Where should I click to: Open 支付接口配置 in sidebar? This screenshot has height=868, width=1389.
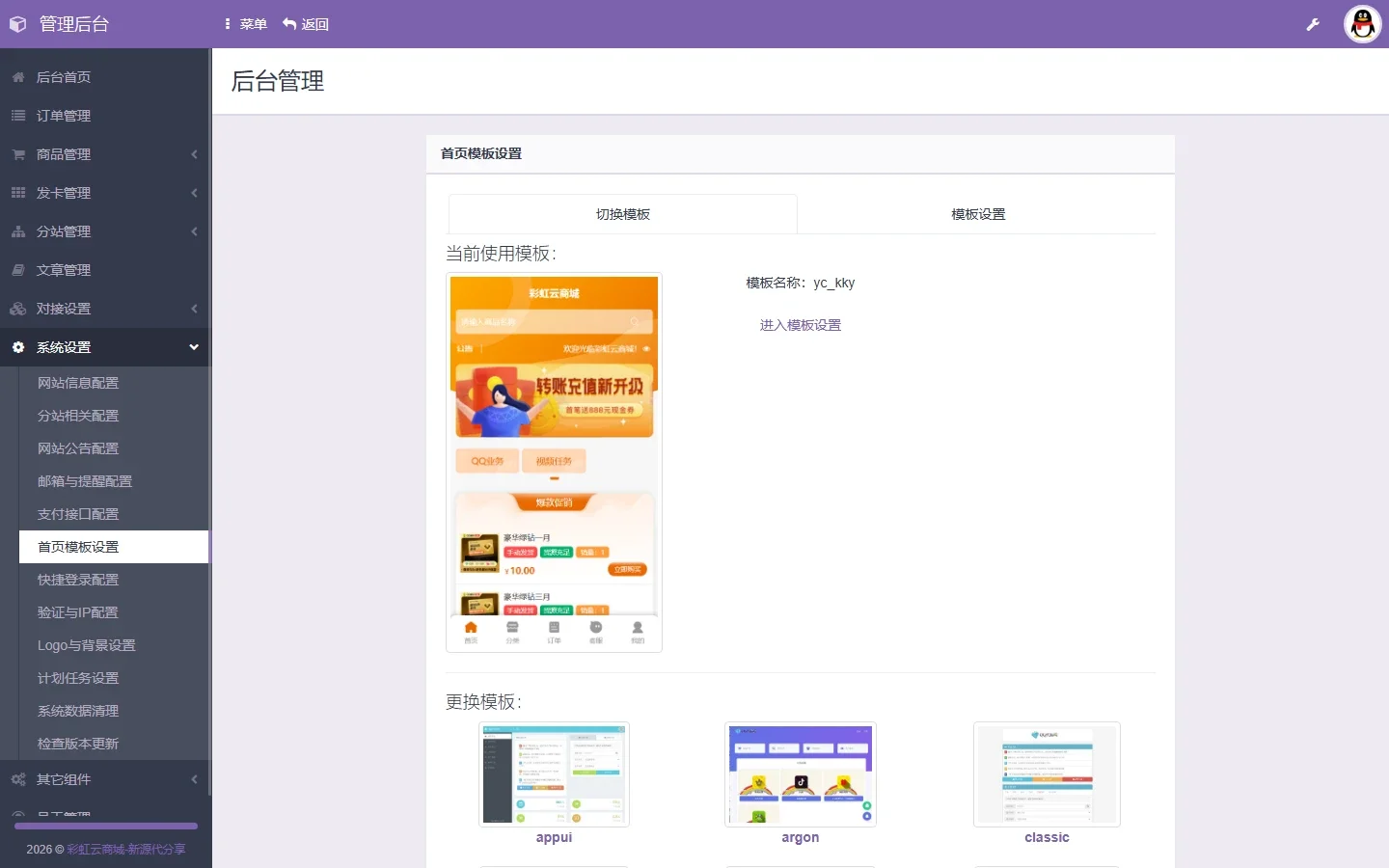click(114, 514)
